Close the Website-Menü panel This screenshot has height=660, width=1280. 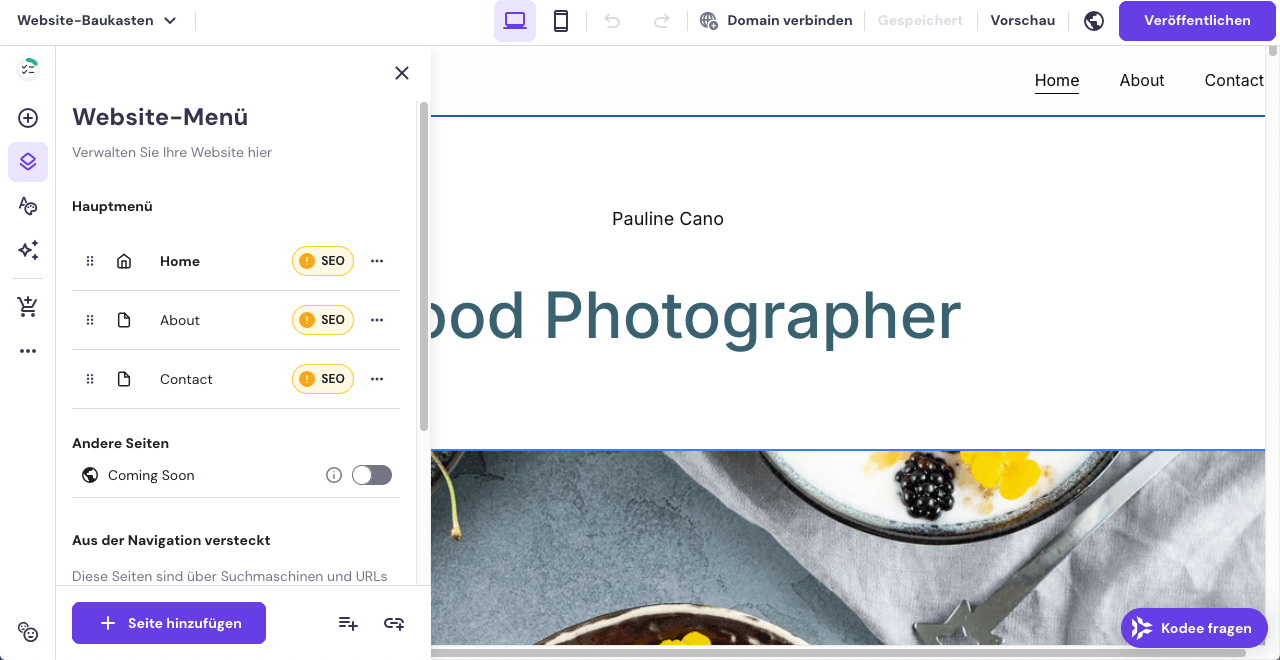tap(402, 73)
